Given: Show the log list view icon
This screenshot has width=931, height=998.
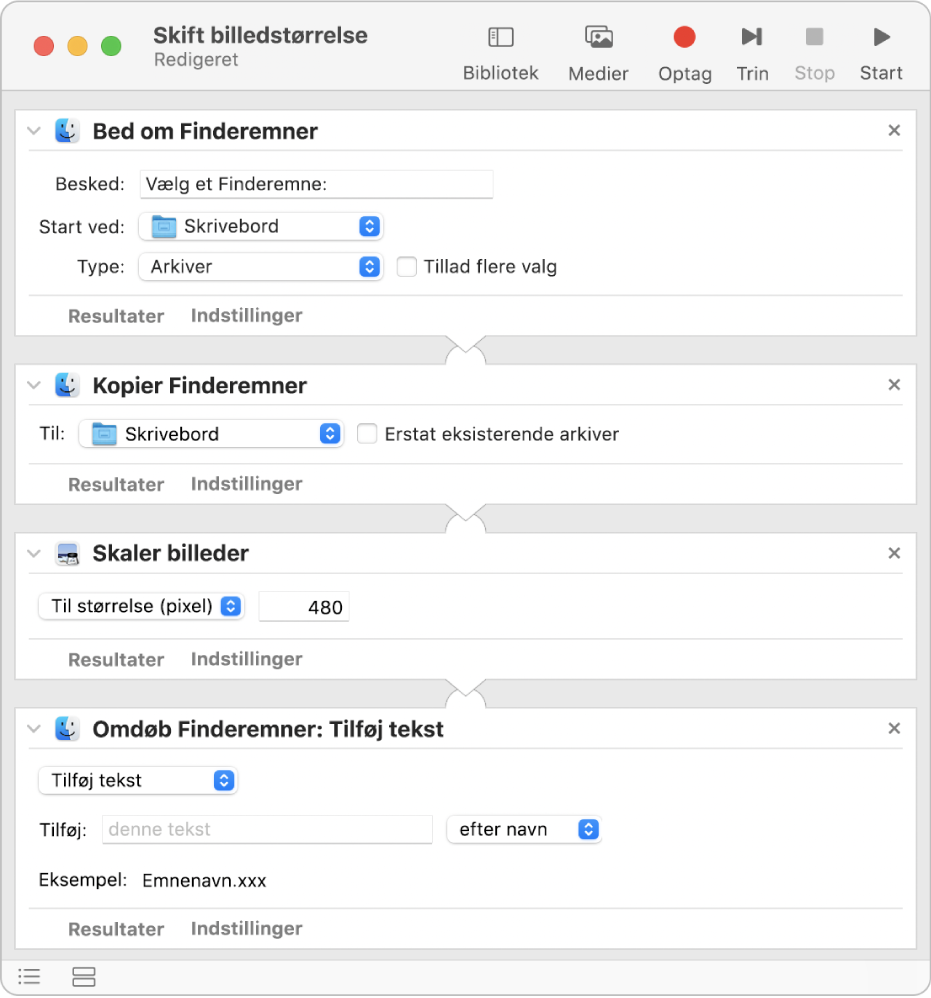Looking at the screenshot, I should tap(30, 976).
